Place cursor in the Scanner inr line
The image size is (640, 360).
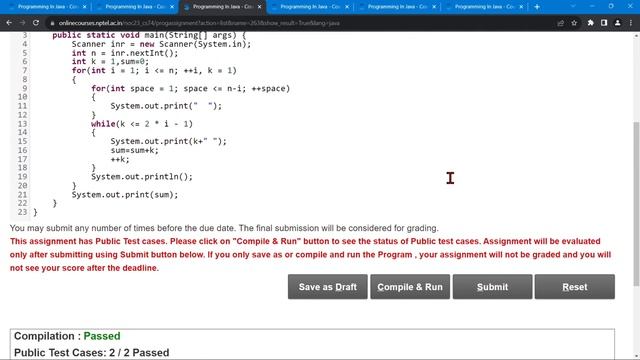point(161,44)
